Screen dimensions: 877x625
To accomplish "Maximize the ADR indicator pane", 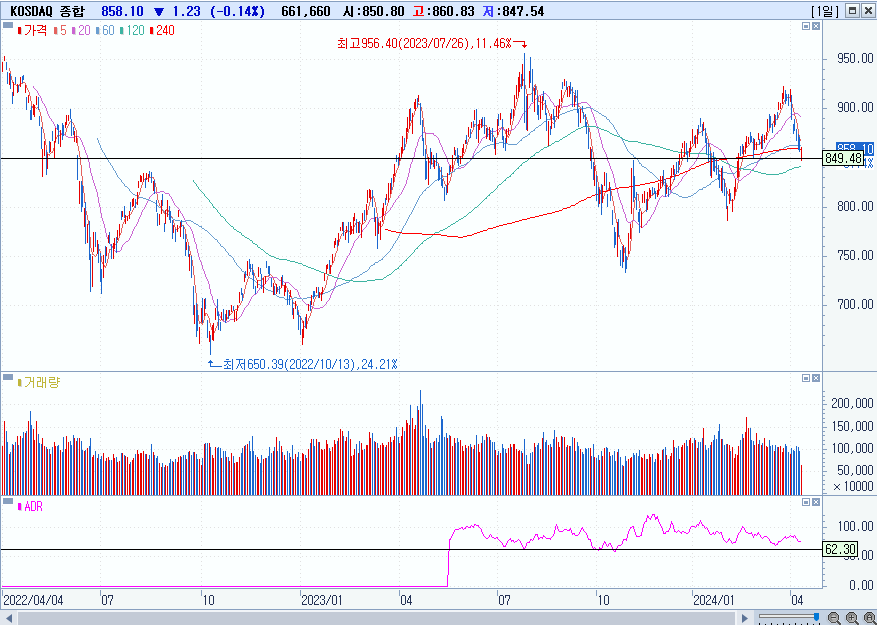I will point(806,502).
